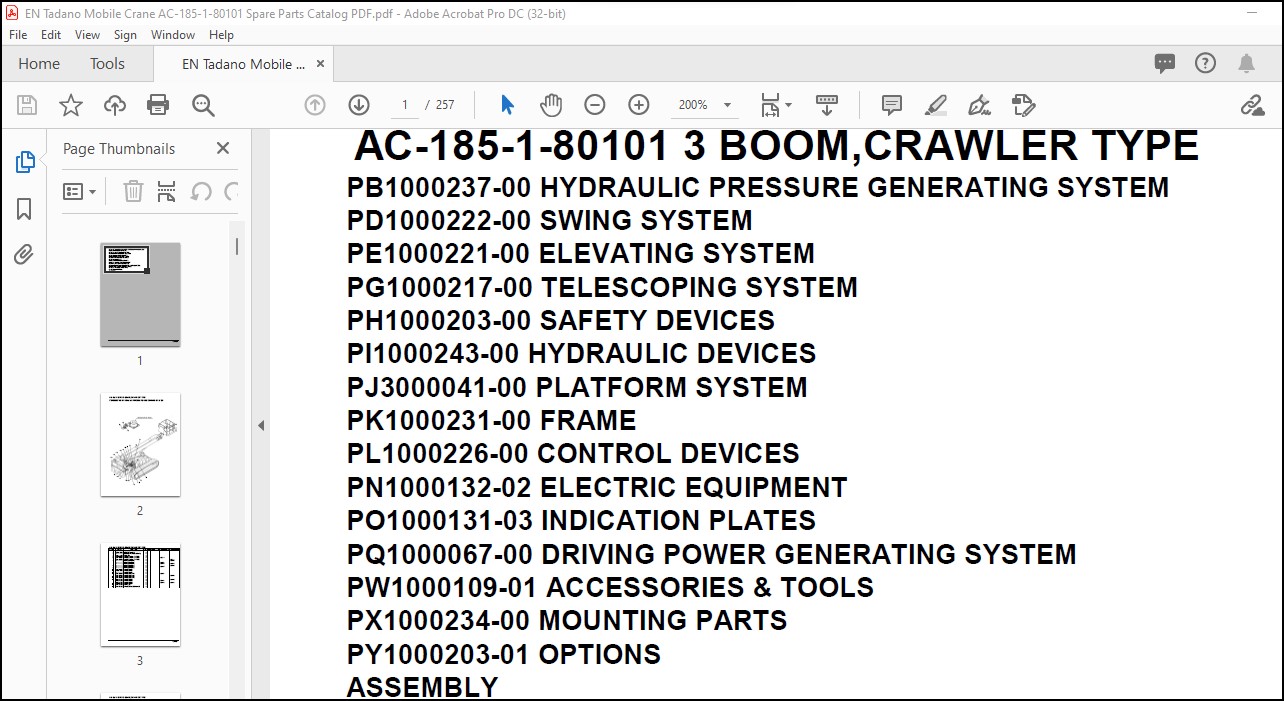Screen dimensions: 1284x701
Task: Open the Window menu
Action: 173,34
